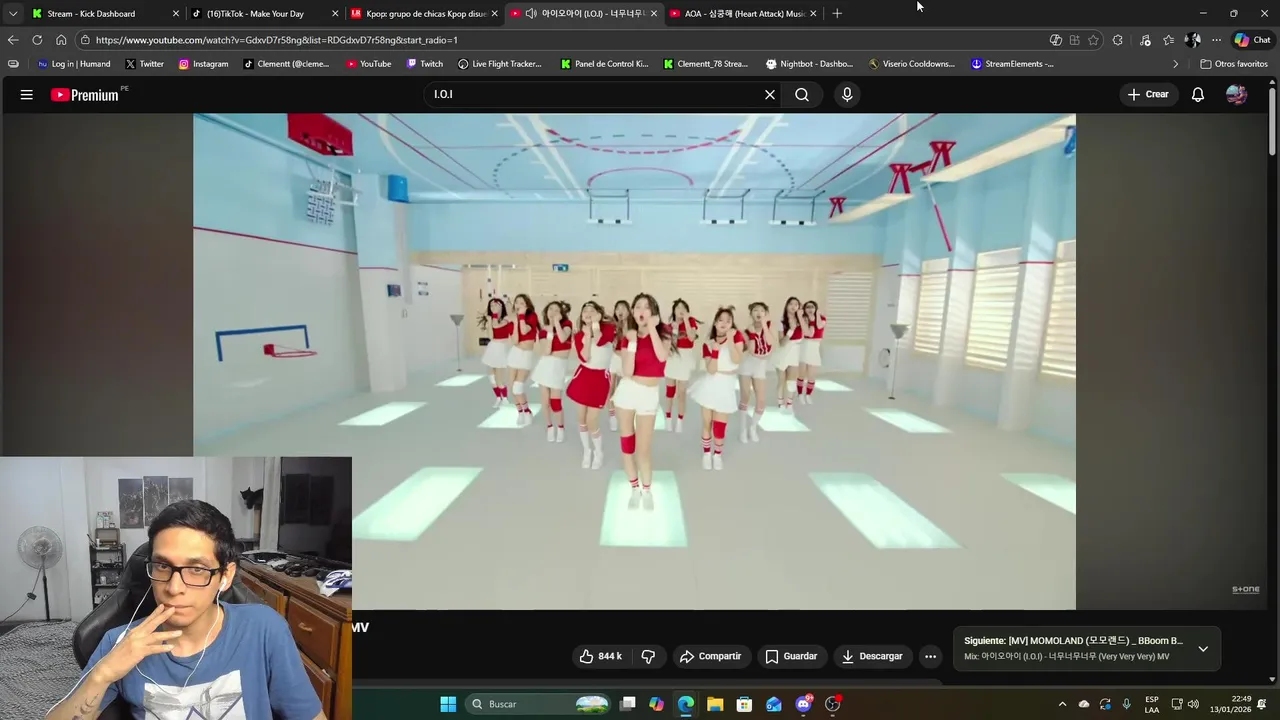The image size is (1280, 720).
Task: Open volume control in system tray
Action: pos(1193,704)
